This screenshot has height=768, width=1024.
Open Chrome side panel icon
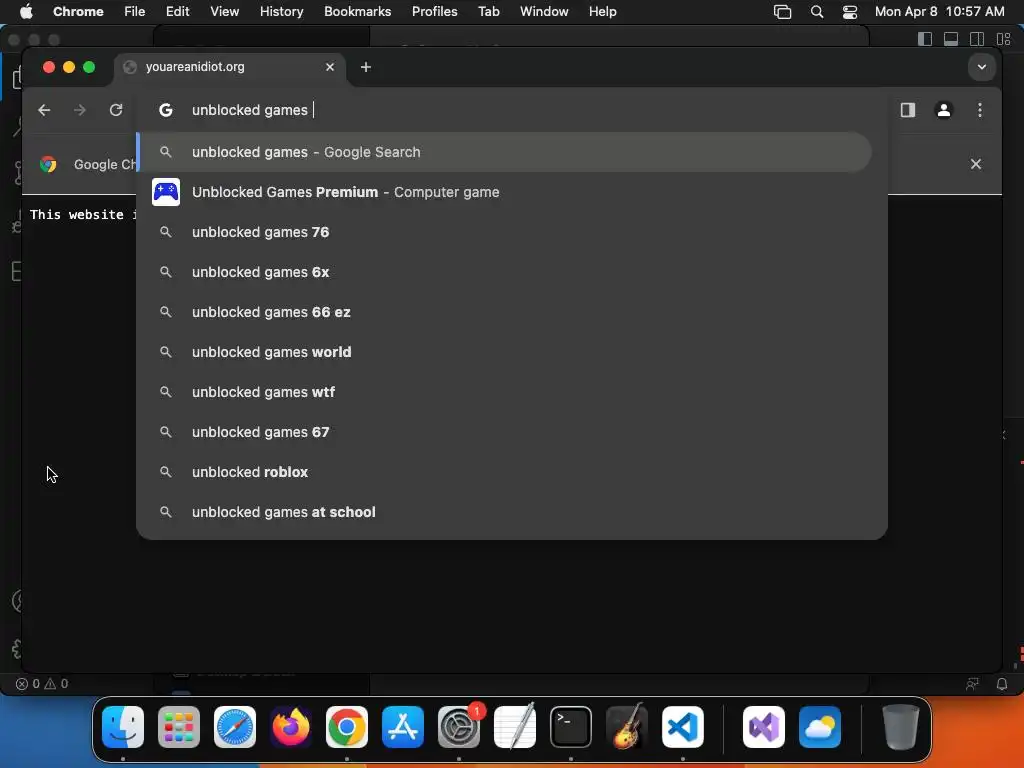tap(908, 110)
